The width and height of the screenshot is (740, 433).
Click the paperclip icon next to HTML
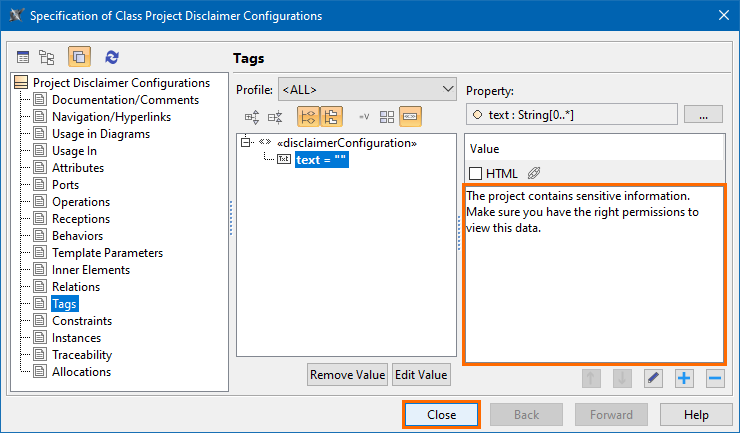[534, 173]
